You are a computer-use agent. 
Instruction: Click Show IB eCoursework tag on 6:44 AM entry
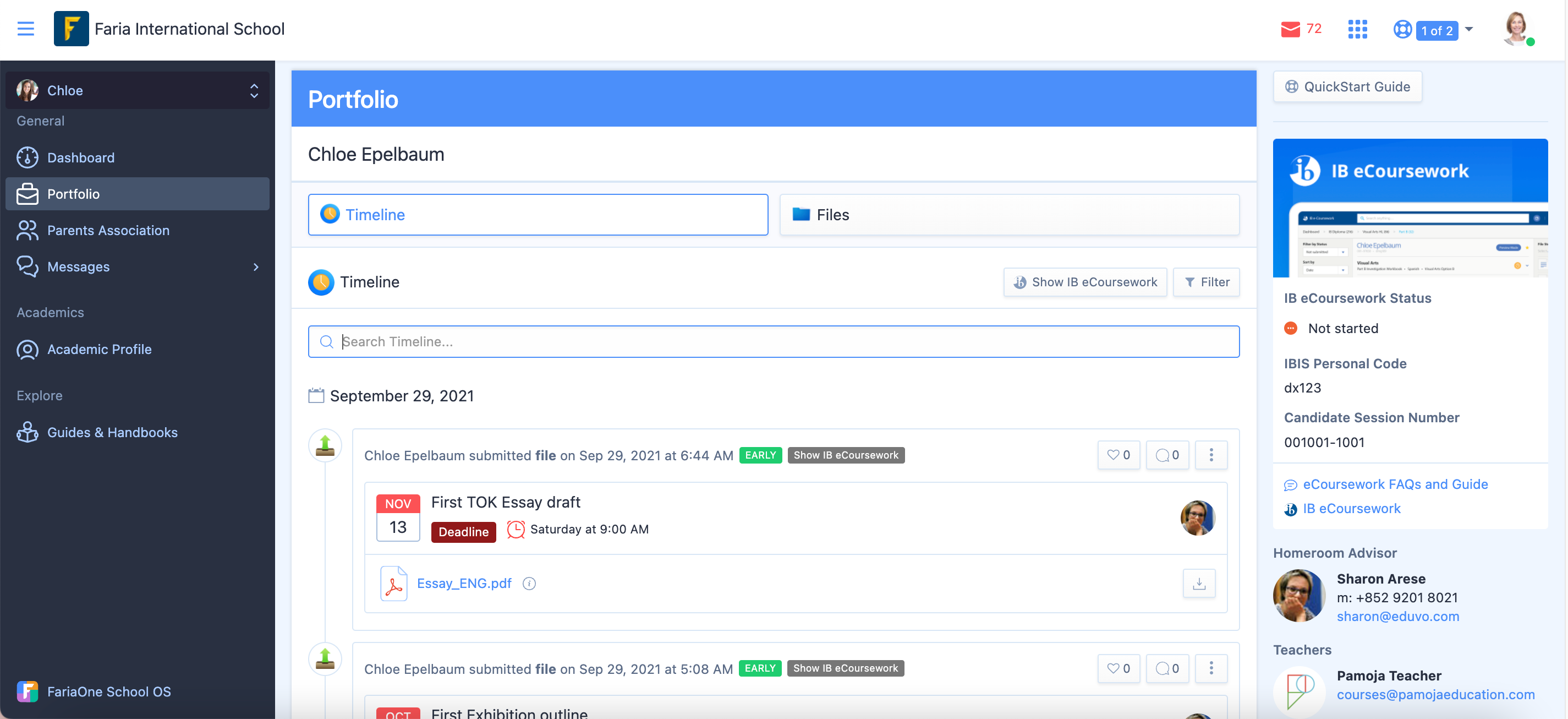(846, 455)
